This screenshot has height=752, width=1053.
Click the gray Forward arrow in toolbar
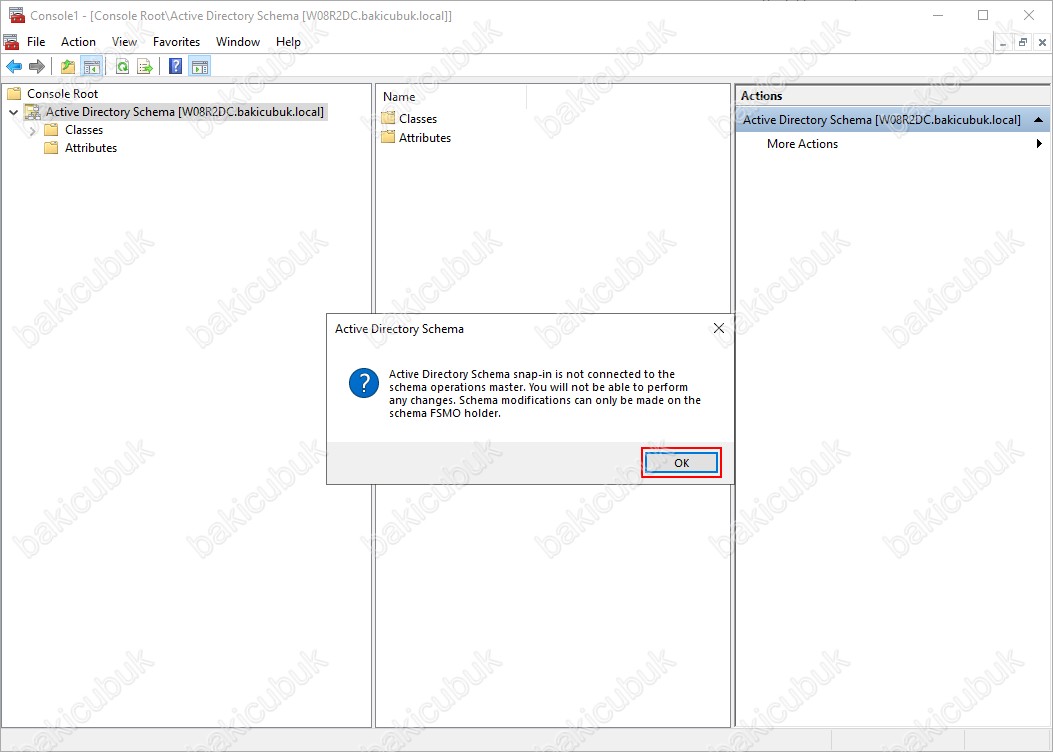click(37, 66)
